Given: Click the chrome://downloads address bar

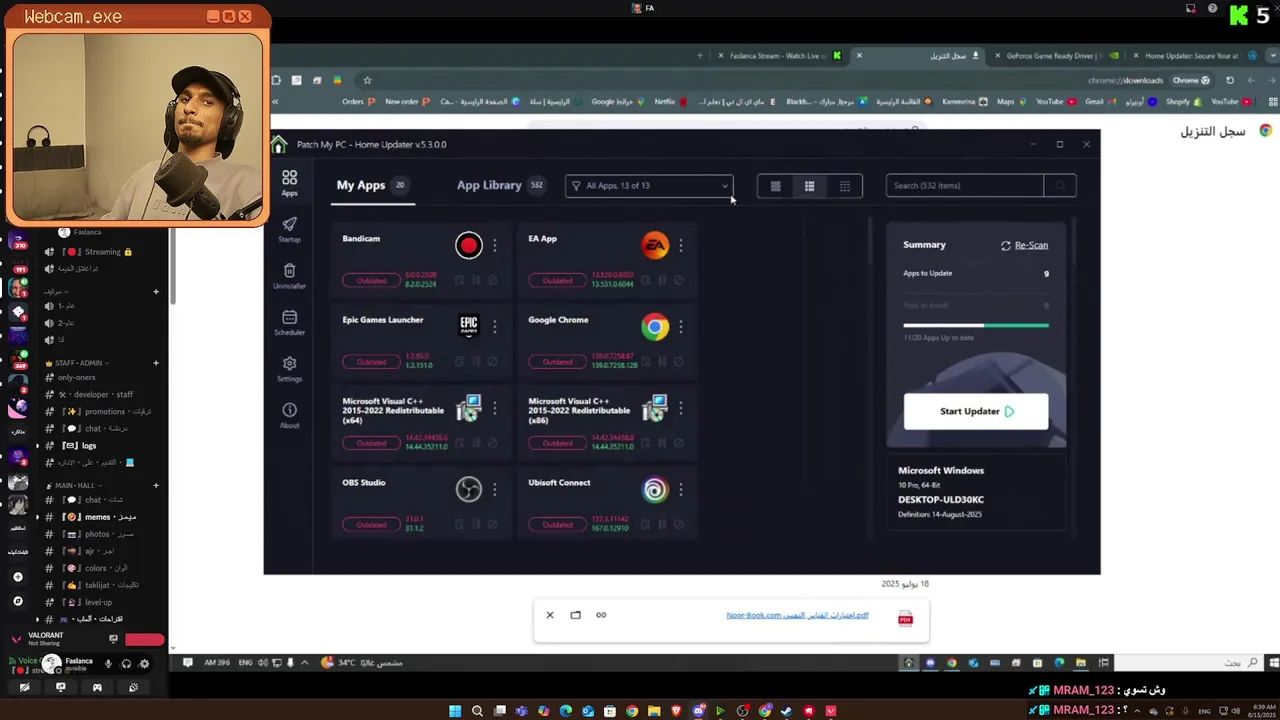Looking at the screenshot, I should [x=1125, y=80].
